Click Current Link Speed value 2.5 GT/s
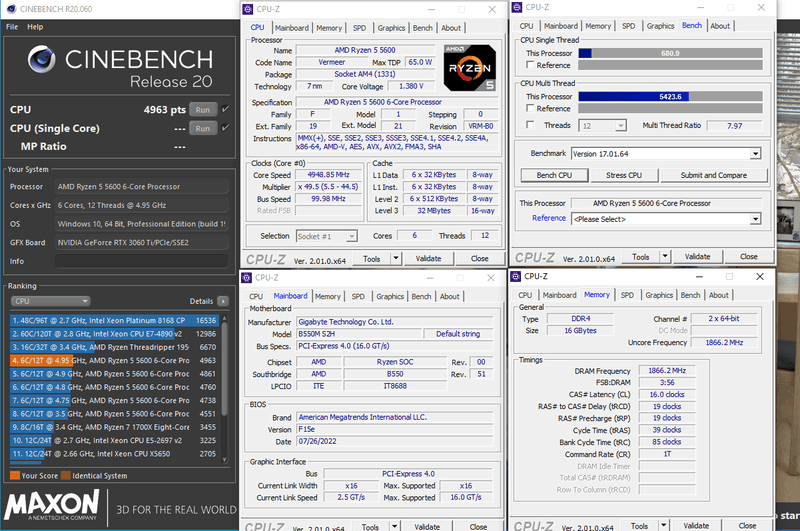The width and height of the screenshot is (800, 531). pos(351,497)
